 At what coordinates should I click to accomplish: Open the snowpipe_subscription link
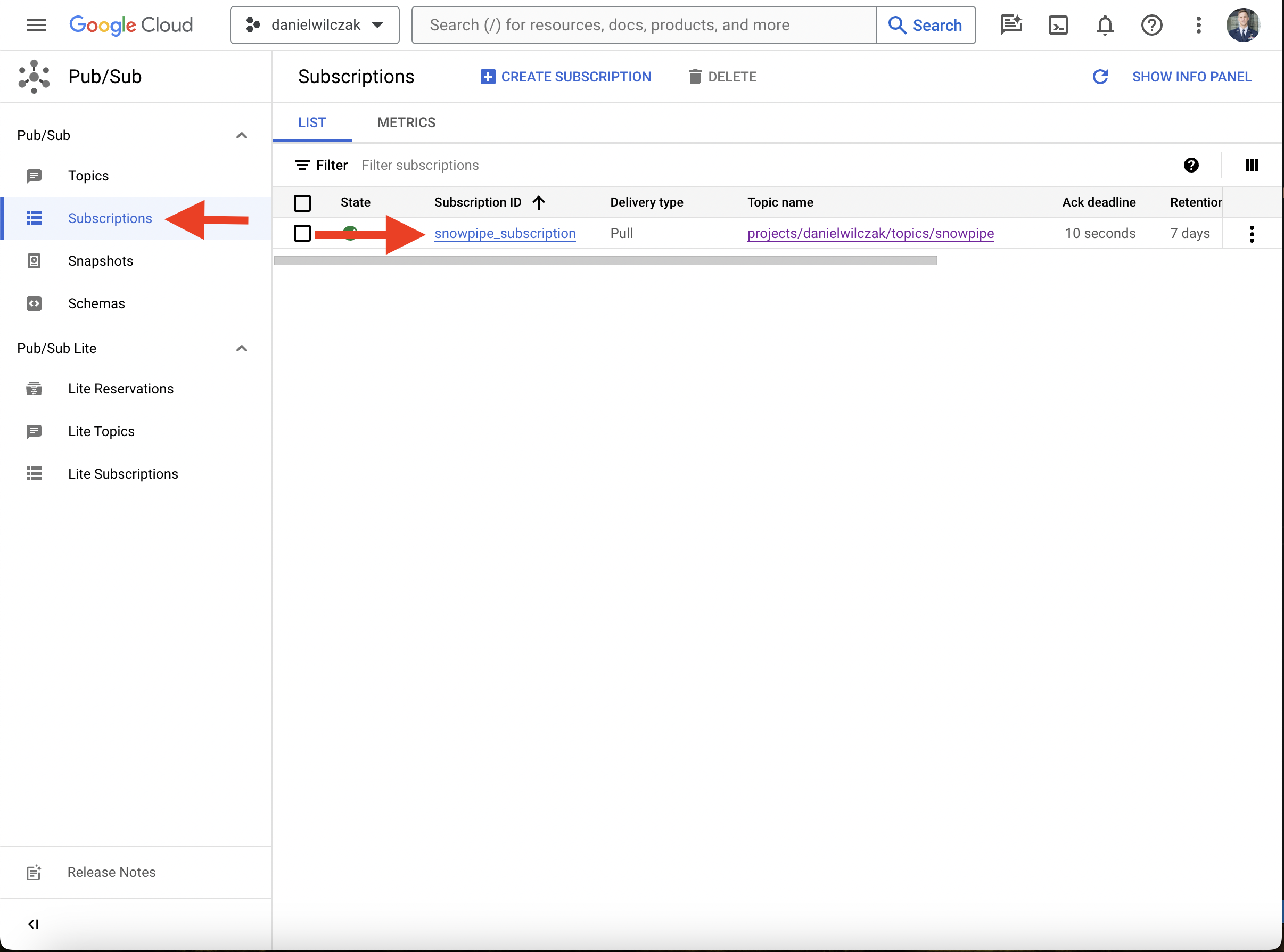tap(505, 233)
